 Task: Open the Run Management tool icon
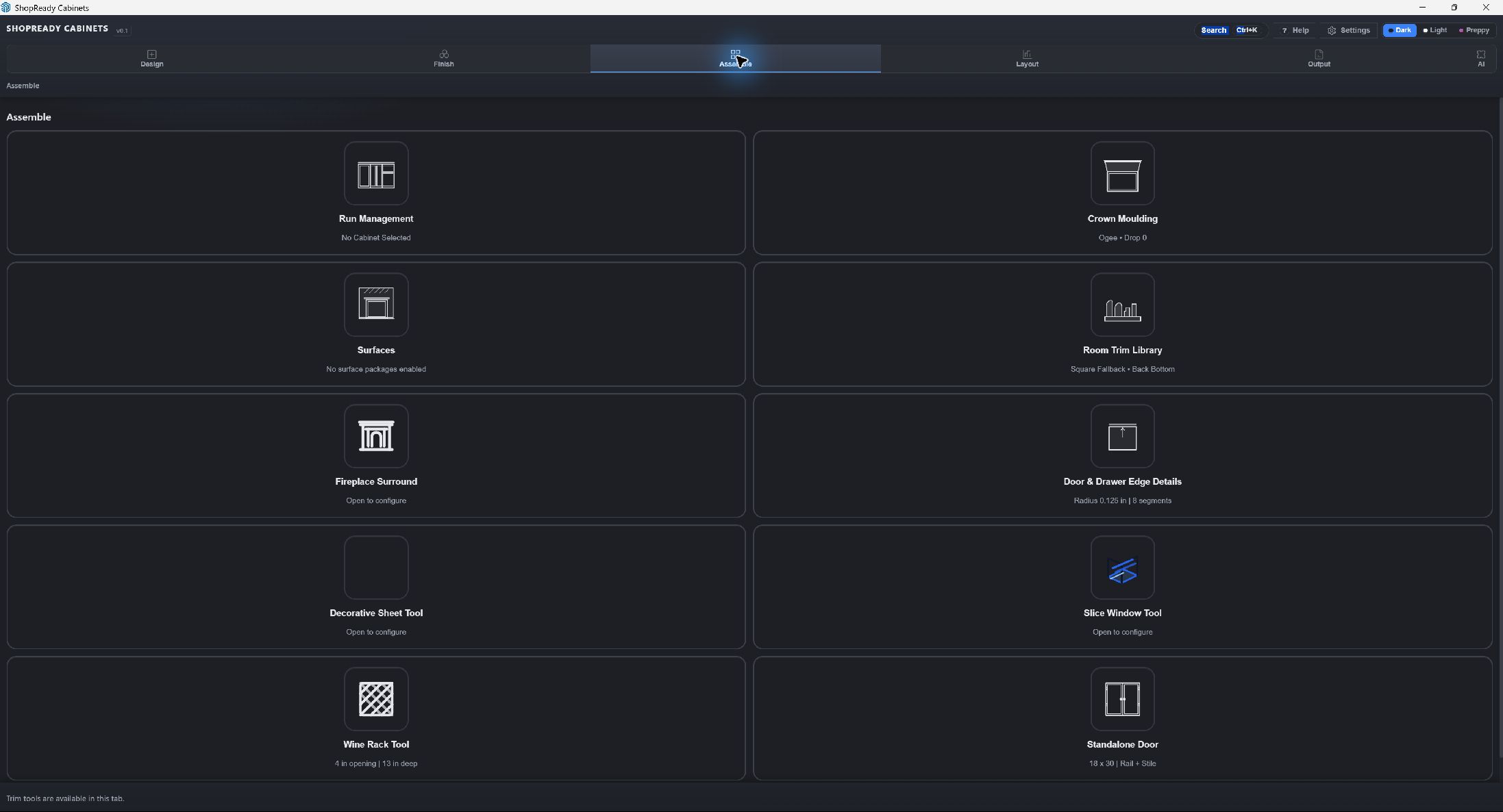pos(376,173)
